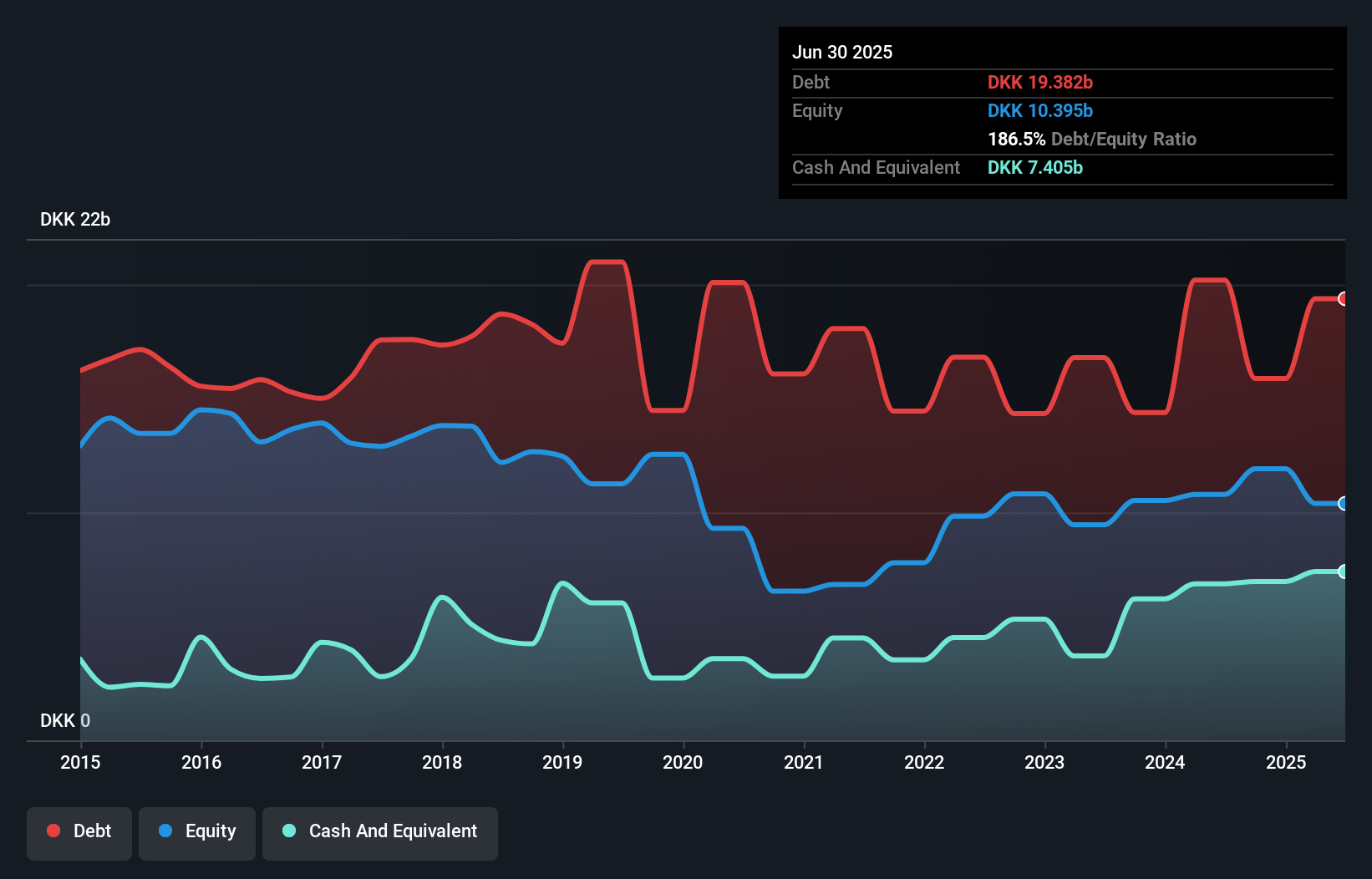Toggle visibility of the Equity series

point(196,831)
